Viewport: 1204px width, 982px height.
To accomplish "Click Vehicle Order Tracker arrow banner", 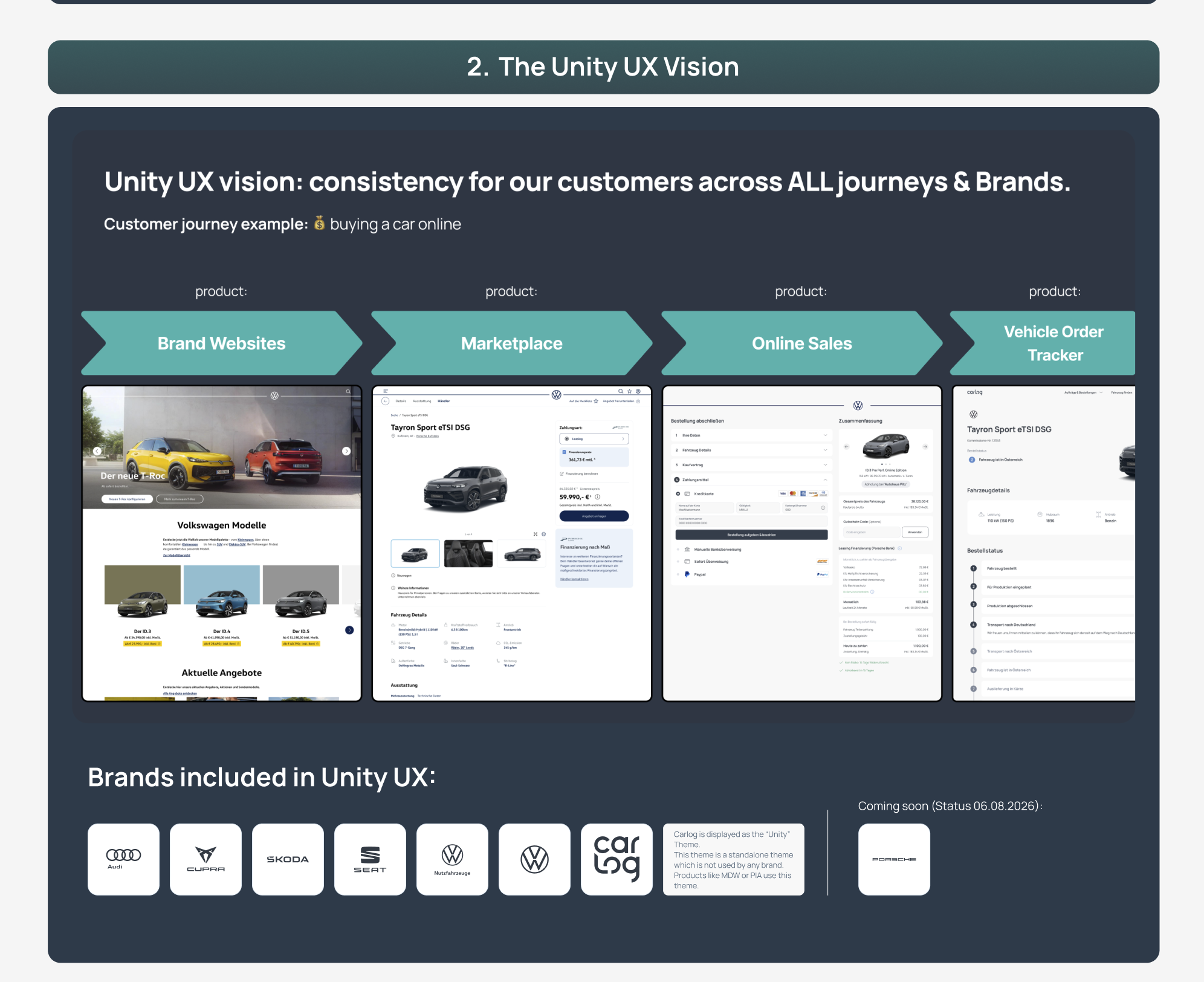I will click(1043, 343).
